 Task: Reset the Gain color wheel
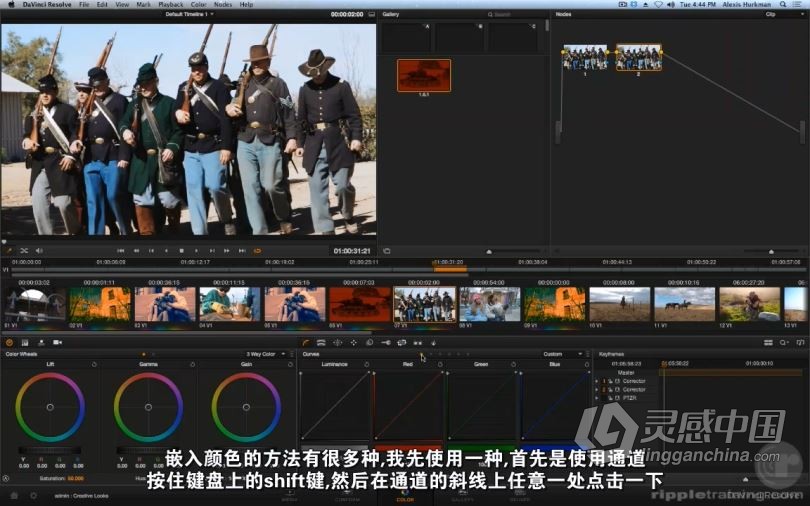coord(290,365)
